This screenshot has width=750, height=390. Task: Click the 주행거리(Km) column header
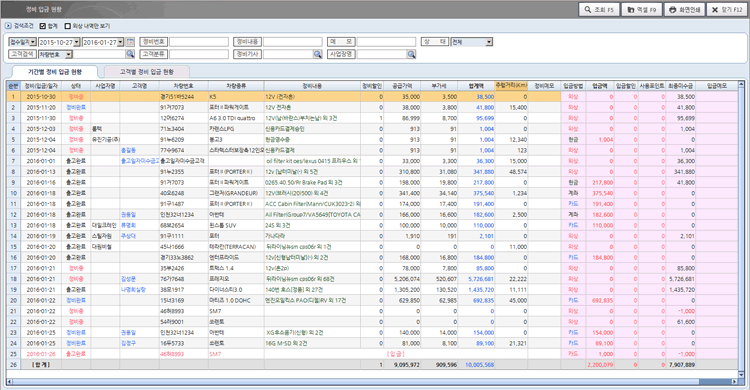pyautogui.click(x=511, y=86)
